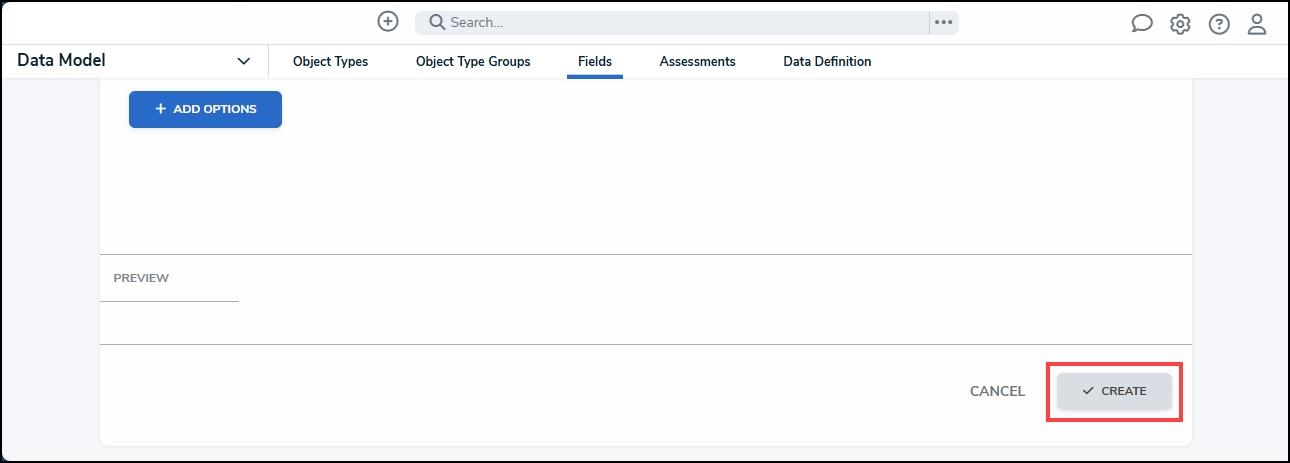The image size is (1290, 463).
Task: Click the quick add plus circle icon
Action: (x=388, y=22)
